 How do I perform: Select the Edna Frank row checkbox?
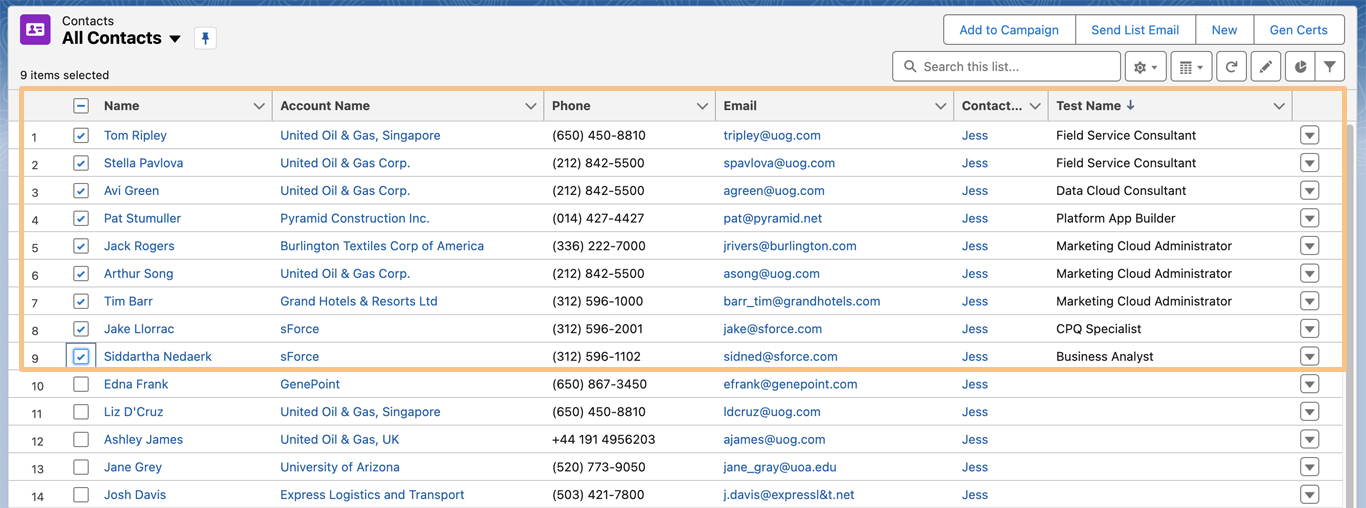(81, 384)
